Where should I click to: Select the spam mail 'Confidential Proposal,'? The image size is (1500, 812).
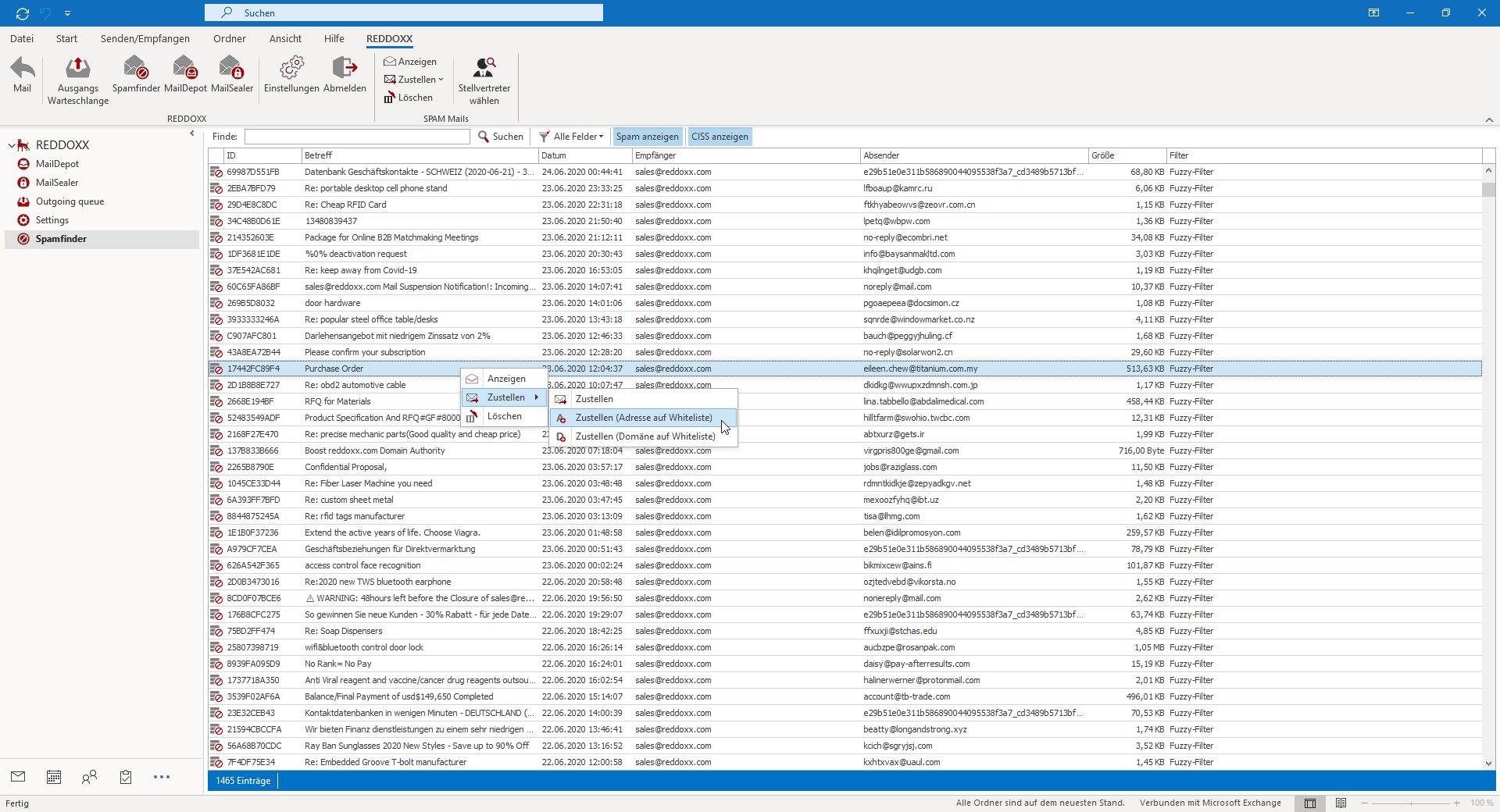(x=845, y=467)
